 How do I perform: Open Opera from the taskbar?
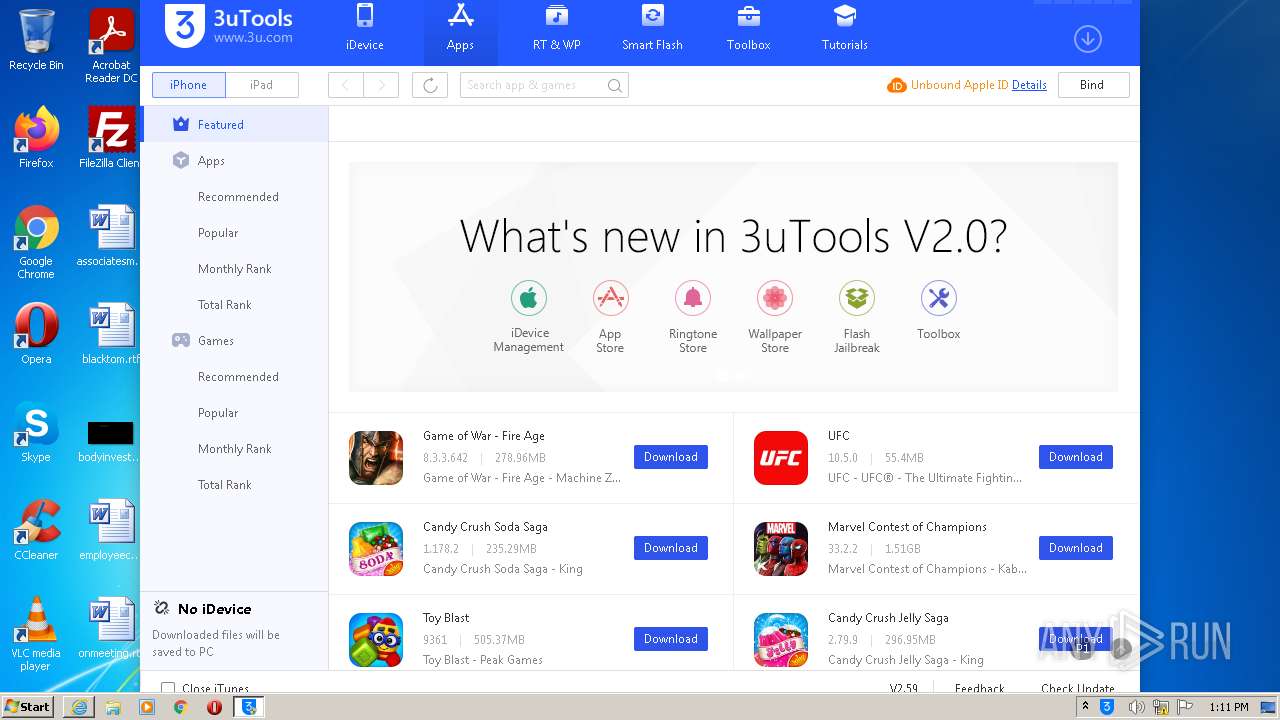(214, 707)
